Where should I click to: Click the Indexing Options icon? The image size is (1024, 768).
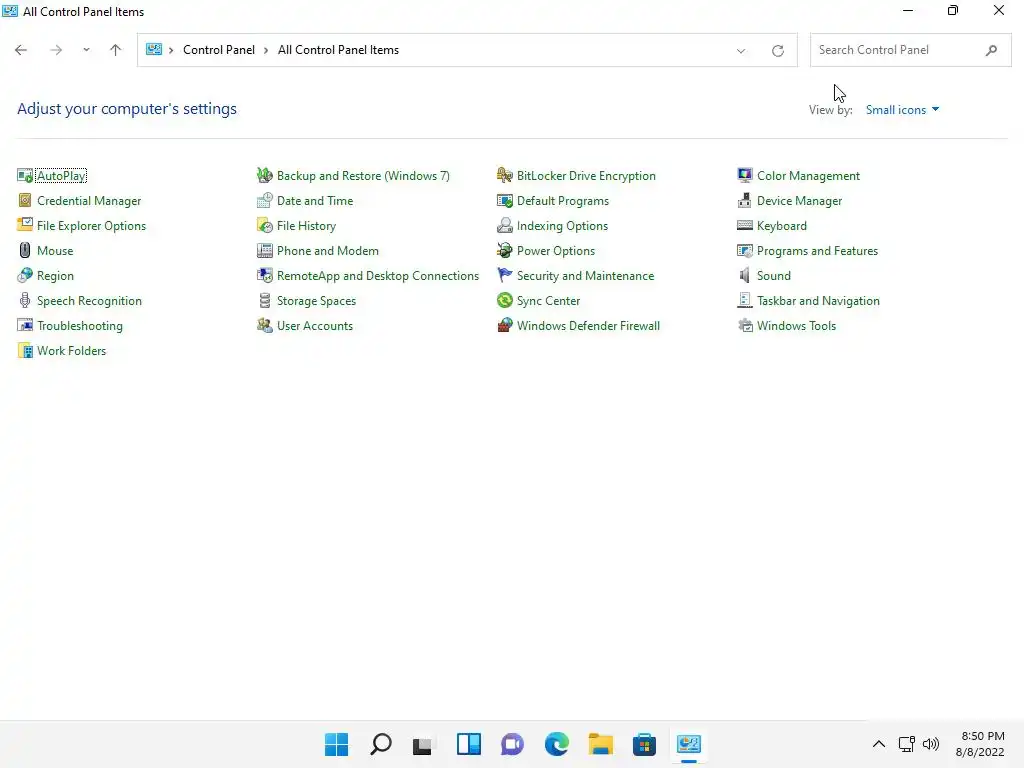point(505,225)
